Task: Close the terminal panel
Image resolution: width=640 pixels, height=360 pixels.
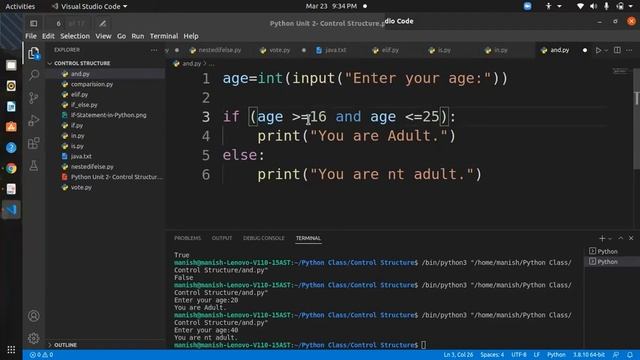Action: pyautogui.click(x=631, y=238)
